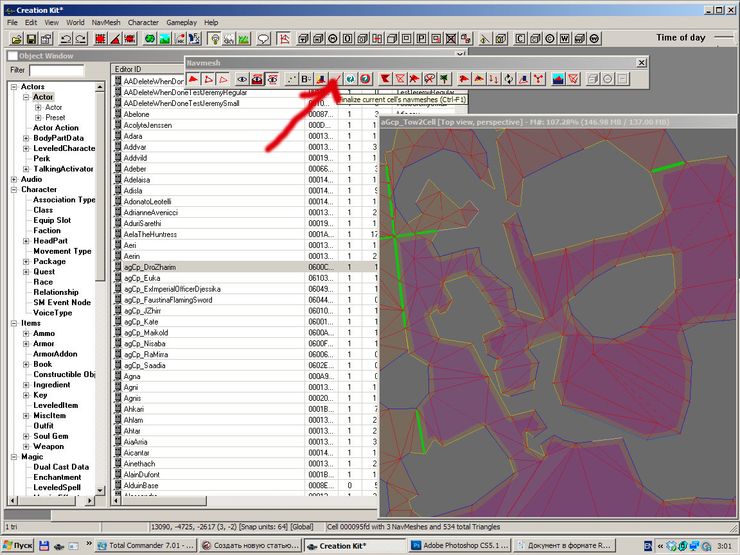Open the Gameplay menu
Image resolution: width=740 pixels, height=555 pixels.
pos(181,22)
